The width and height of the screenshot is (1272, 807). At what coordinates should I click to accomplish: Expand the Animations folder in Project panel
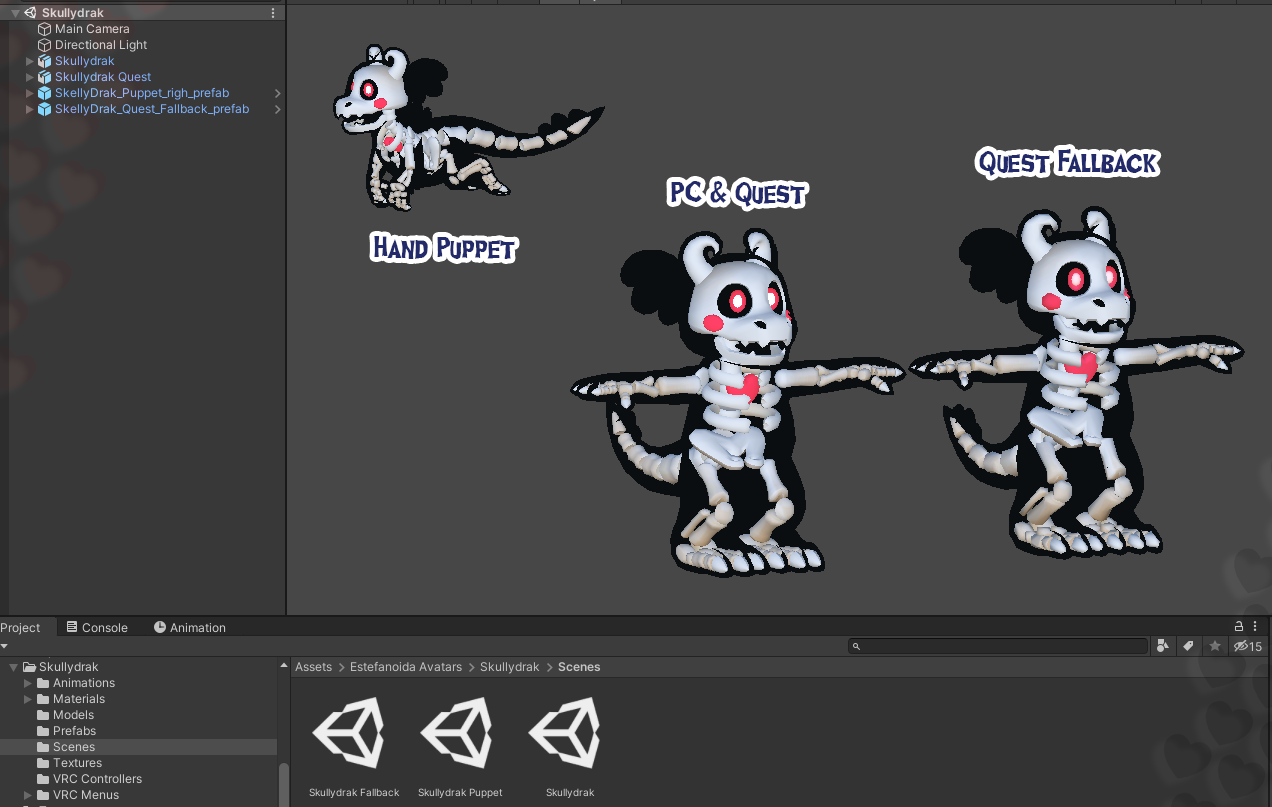click(x=27, y=682)
